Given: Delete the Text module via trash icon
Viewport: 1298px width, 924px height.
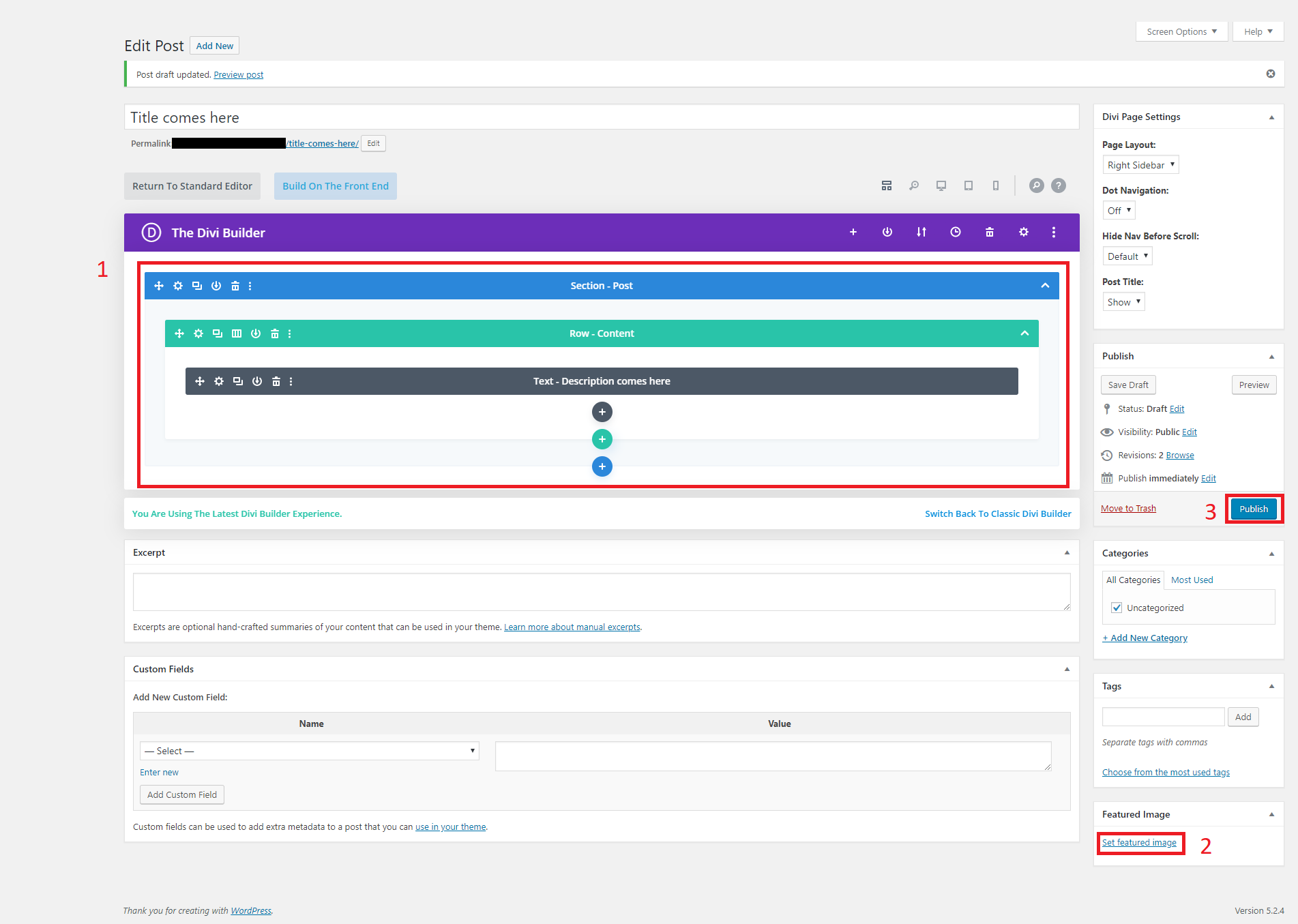Looking at the screenshot, I should (x=276, y=381).
